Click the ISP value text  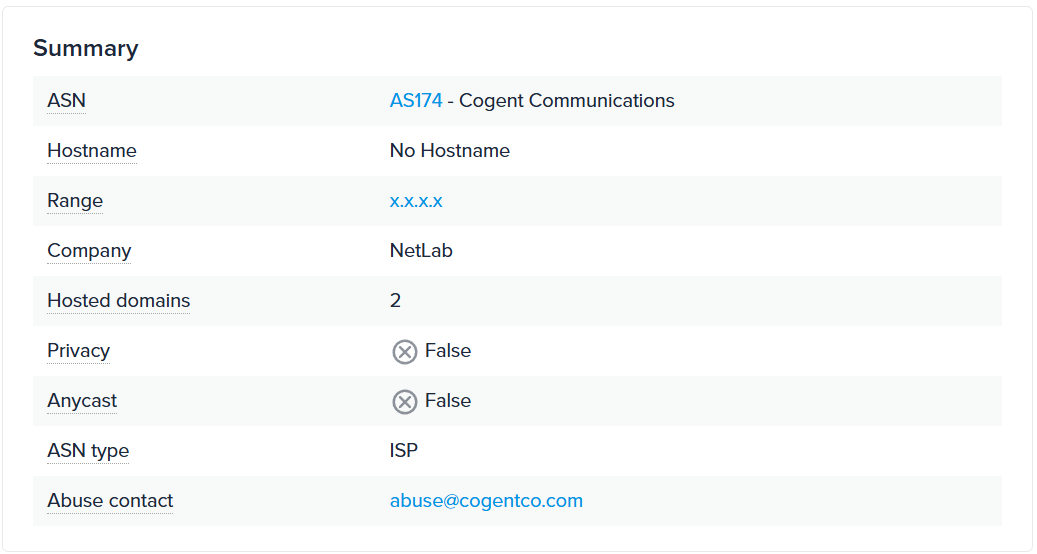click(404, 451)
